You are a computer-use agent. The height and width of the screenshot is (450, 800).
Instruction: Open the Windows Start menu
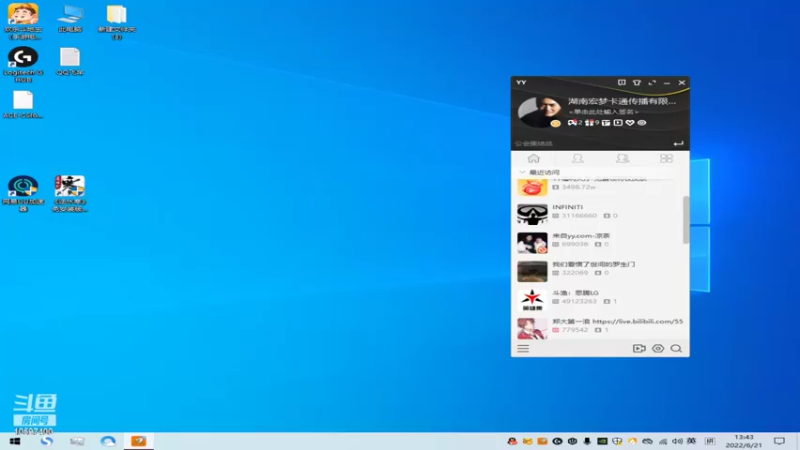coord(14,441)
